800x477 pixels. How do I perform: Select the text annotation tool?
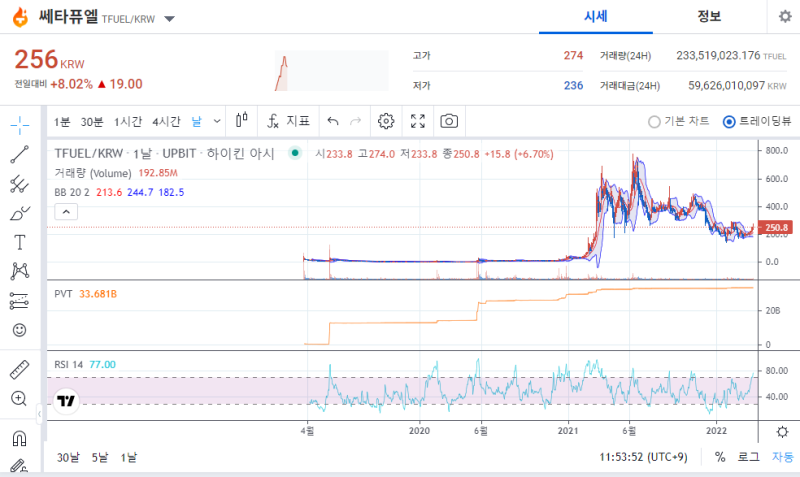[19, 242]
